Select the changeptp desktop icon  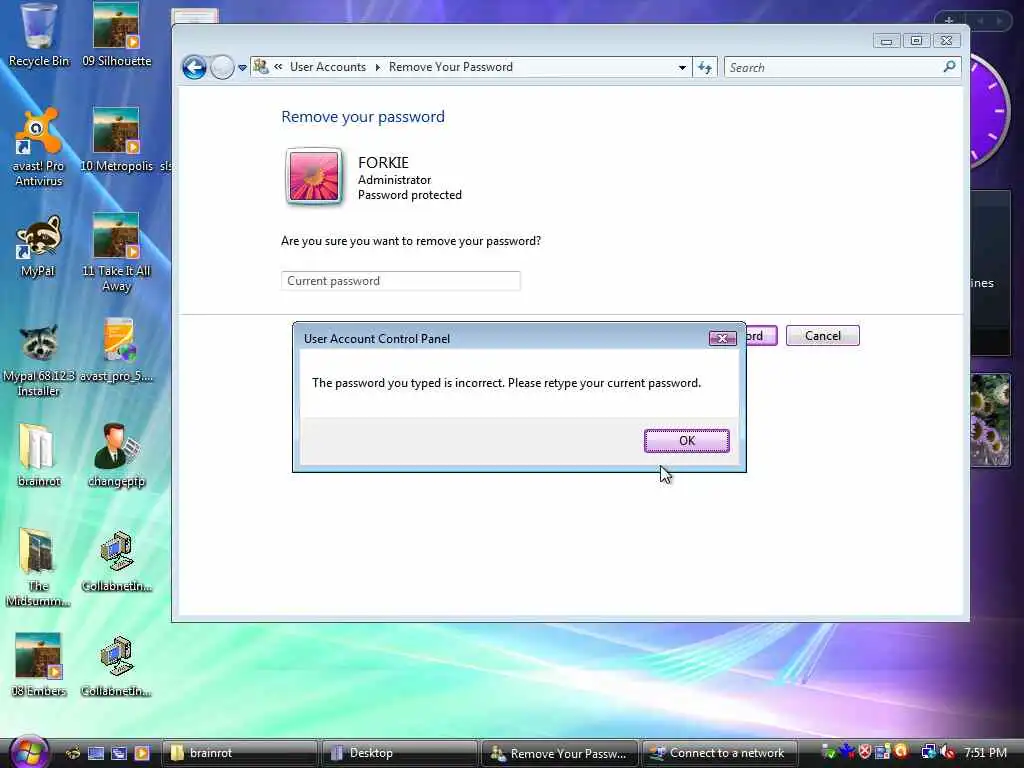(116, 455)
